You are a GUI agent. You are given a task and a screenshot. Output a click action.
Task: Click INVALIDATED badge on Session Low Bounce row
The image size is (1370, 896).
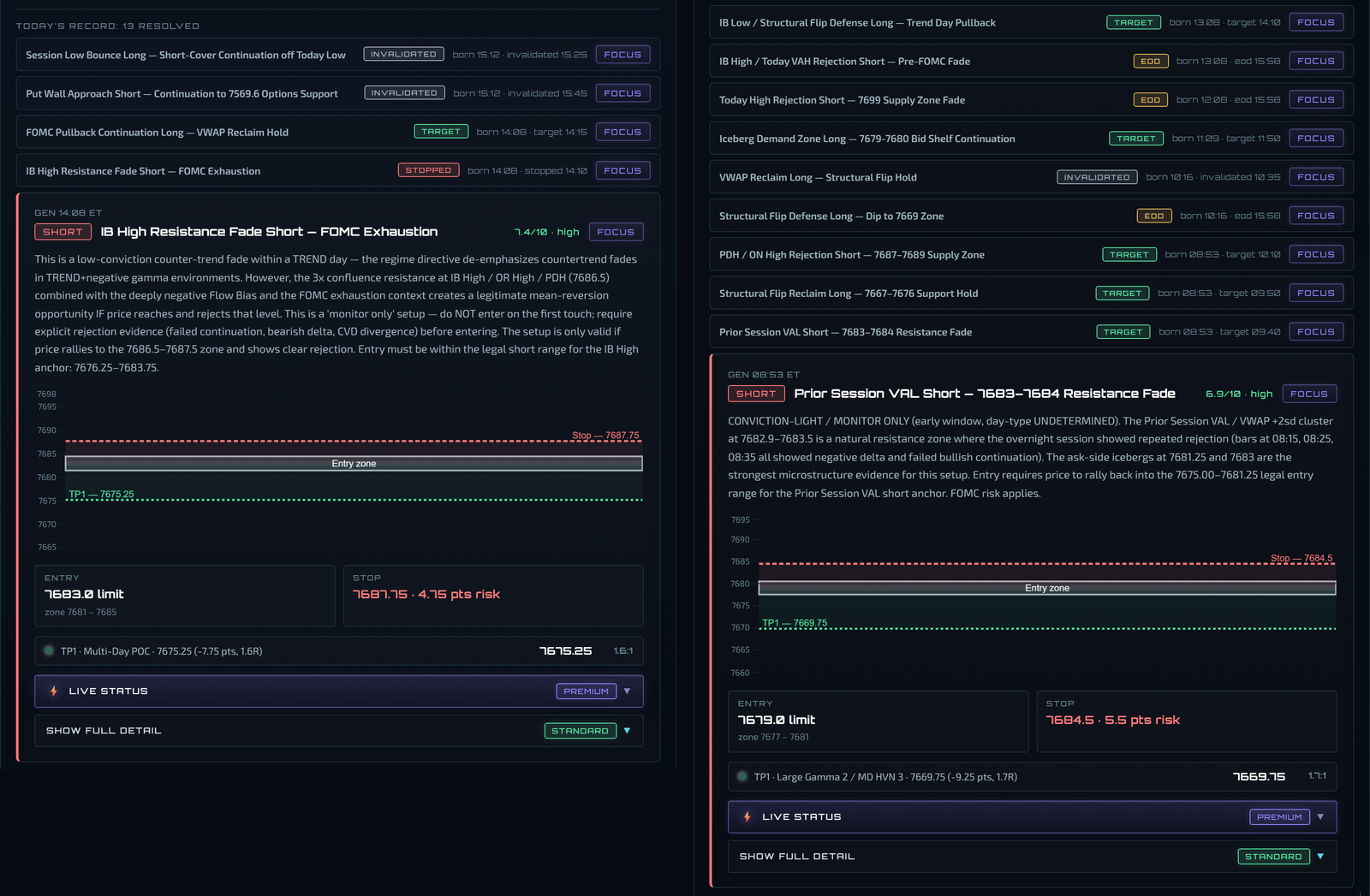click(404, 54)
